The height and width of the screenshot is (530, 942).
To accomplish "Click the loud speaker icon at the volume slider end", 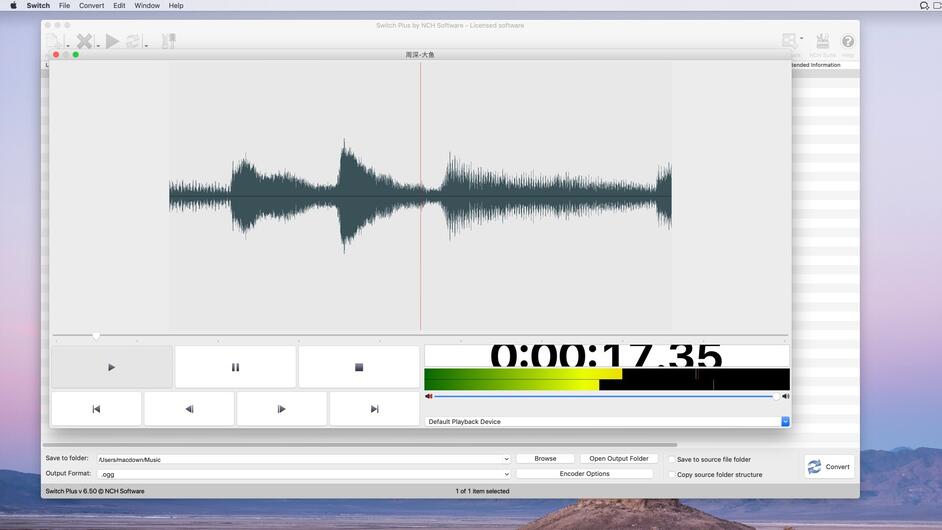I will point(785,396).
